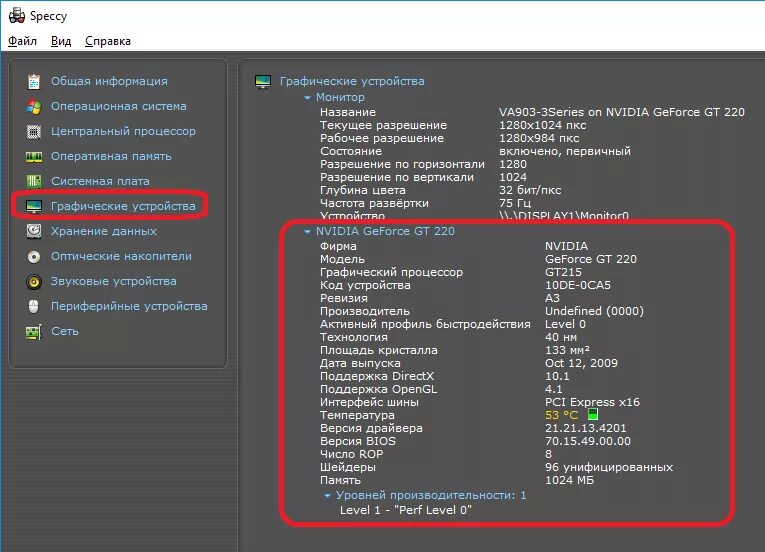Click the 96 унифицированных shaders value

click(x=609, y=467)
